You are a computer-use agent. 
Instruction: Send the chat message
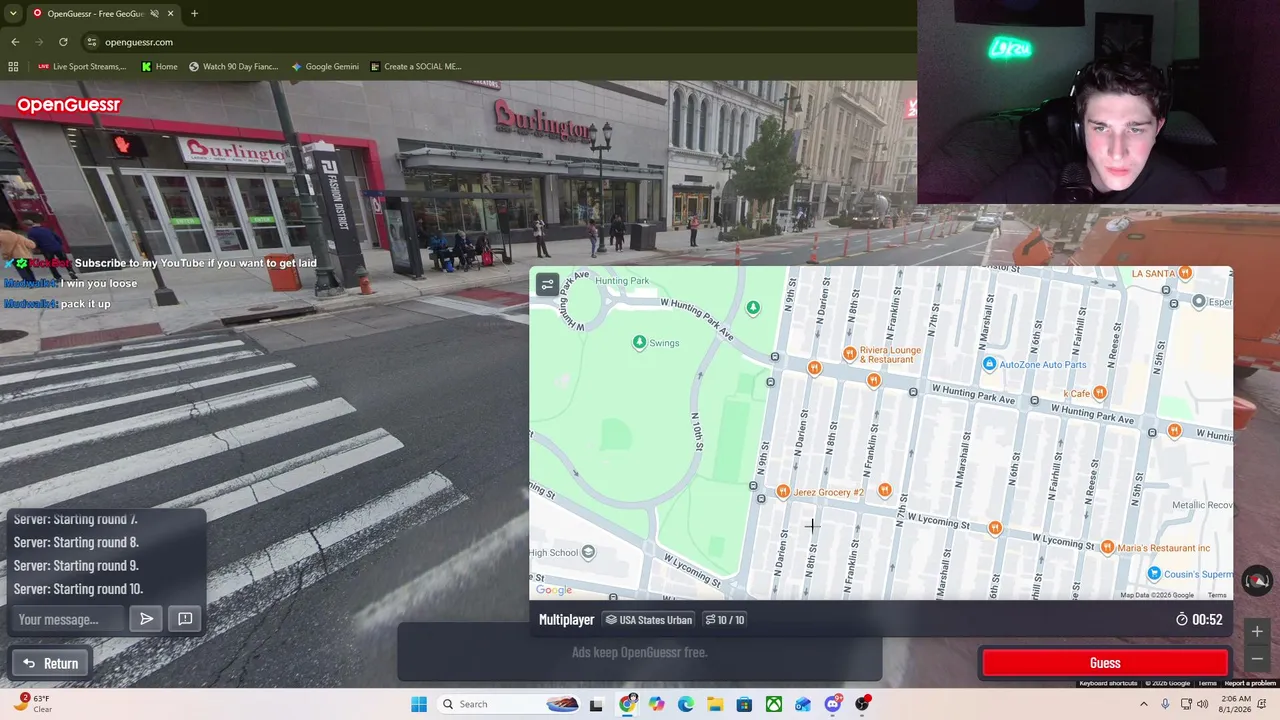147,619
